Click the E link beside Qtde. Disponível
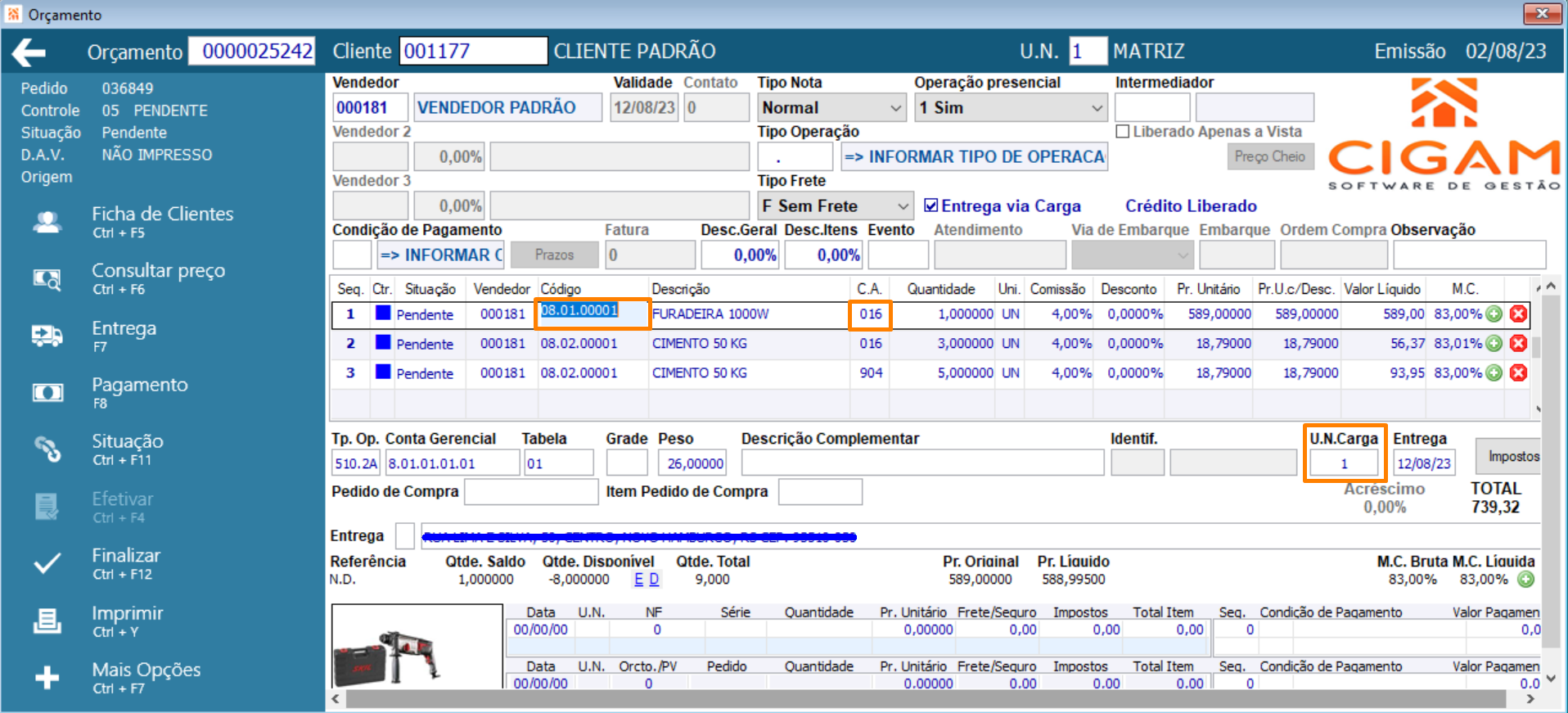 pyautogui.click(x=639, y=580)
